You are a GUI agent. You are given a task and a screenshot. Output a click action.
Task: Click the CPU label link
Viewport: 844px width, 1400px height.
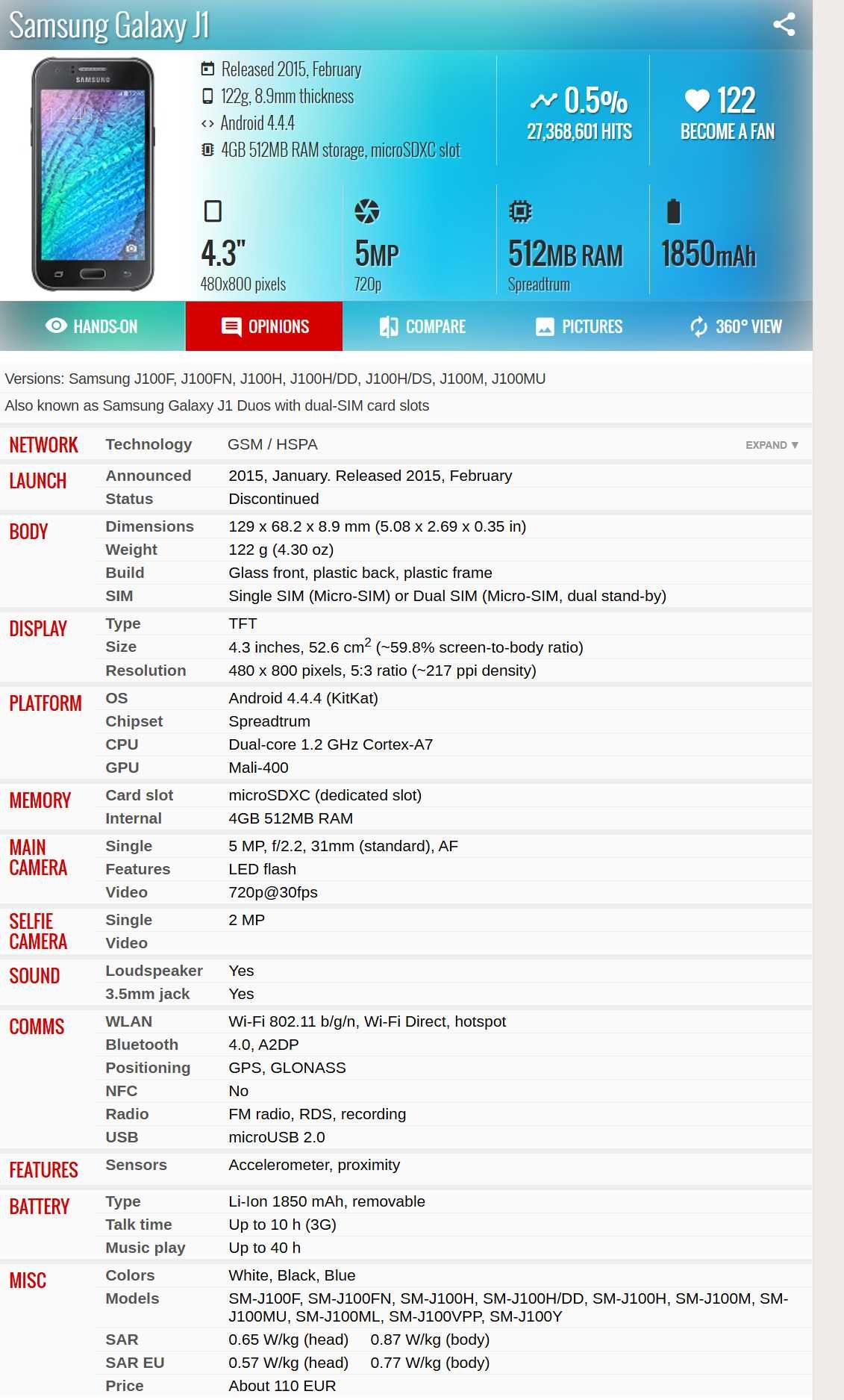tap(122, 744)
